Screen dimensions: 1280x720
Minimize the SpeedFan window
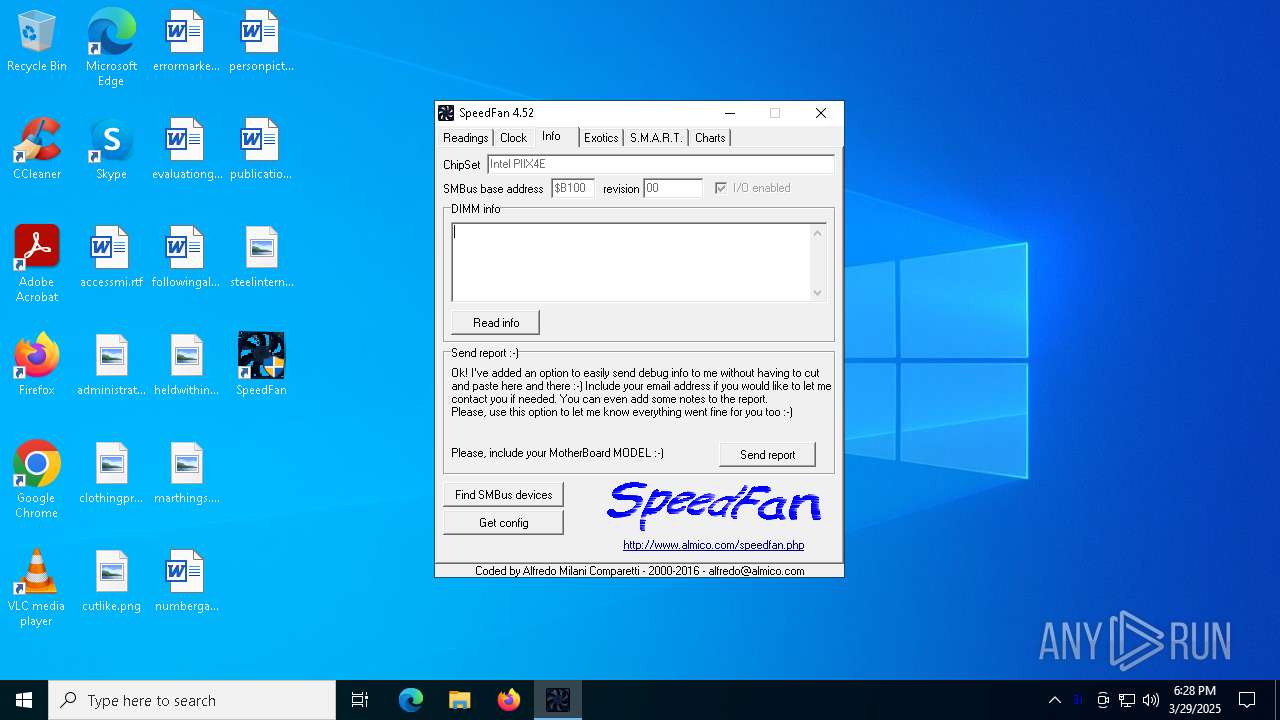(x=730, y=113)
